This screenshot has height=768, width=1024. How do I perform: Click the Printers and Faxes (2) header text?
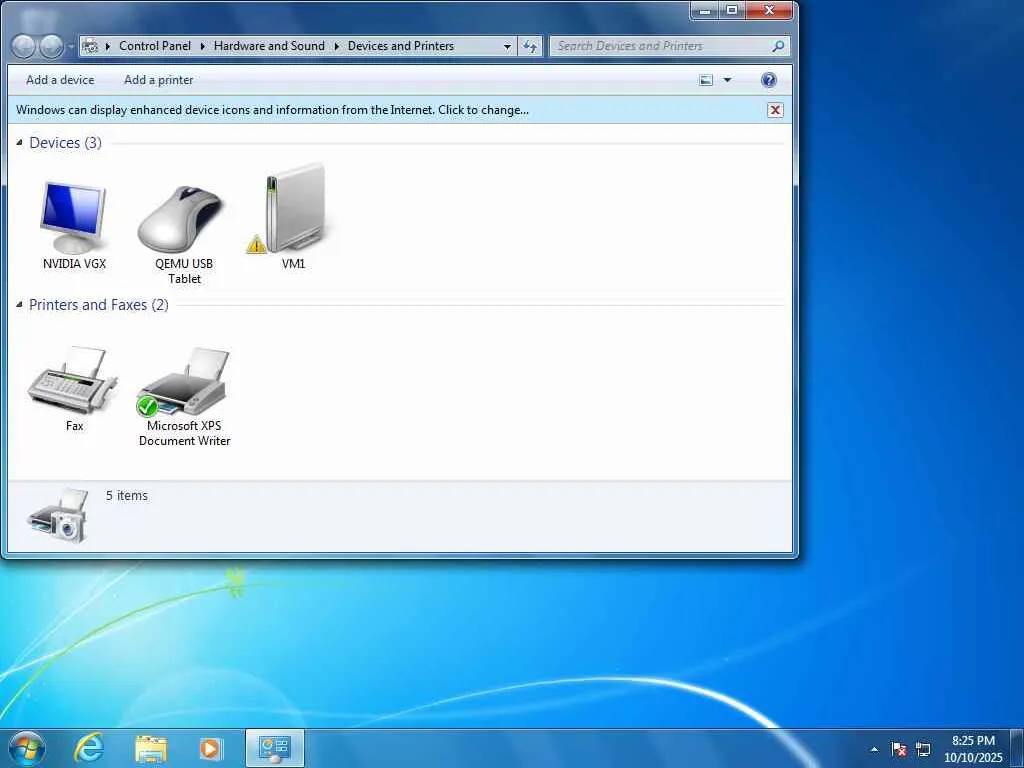coord(99,304)
